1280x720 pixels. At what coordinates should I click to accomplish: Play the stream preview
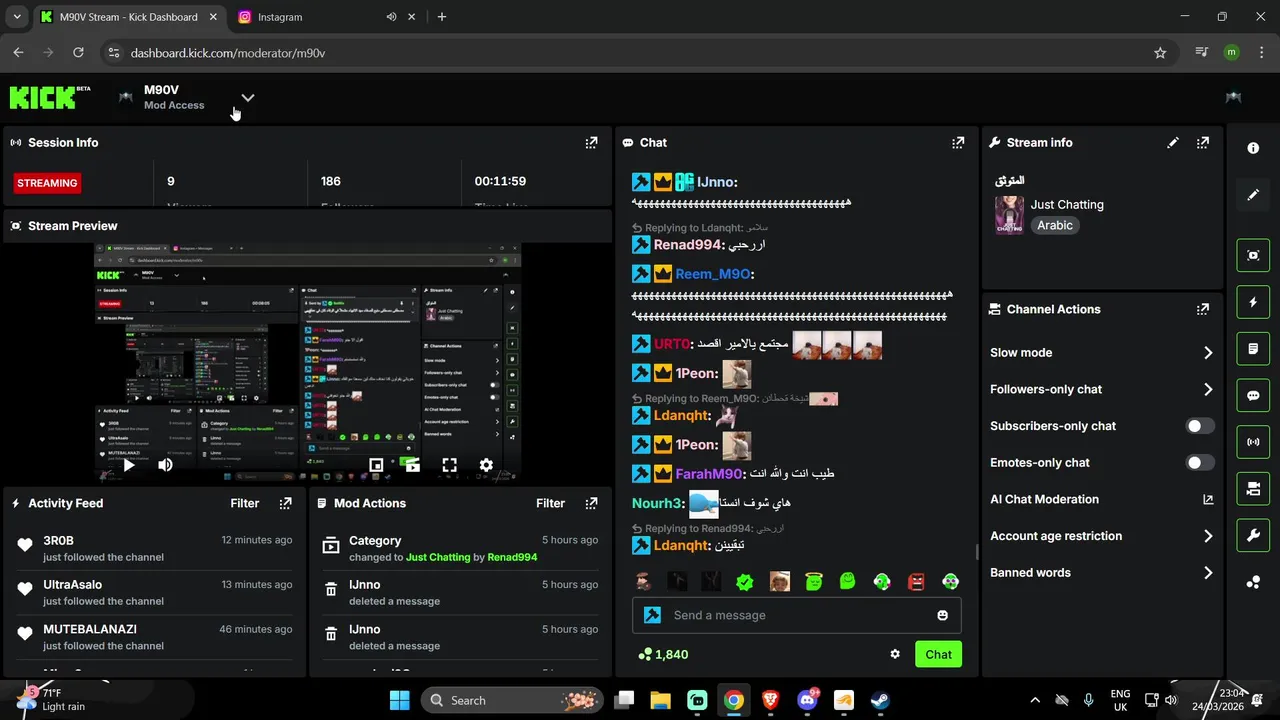click(x=128, y=465)
